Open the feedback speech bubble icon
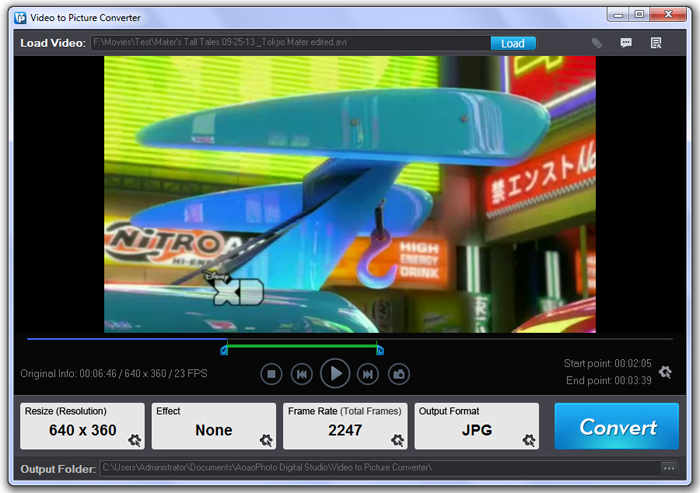Screen dimensions: 700x493 tap(626, 43)
